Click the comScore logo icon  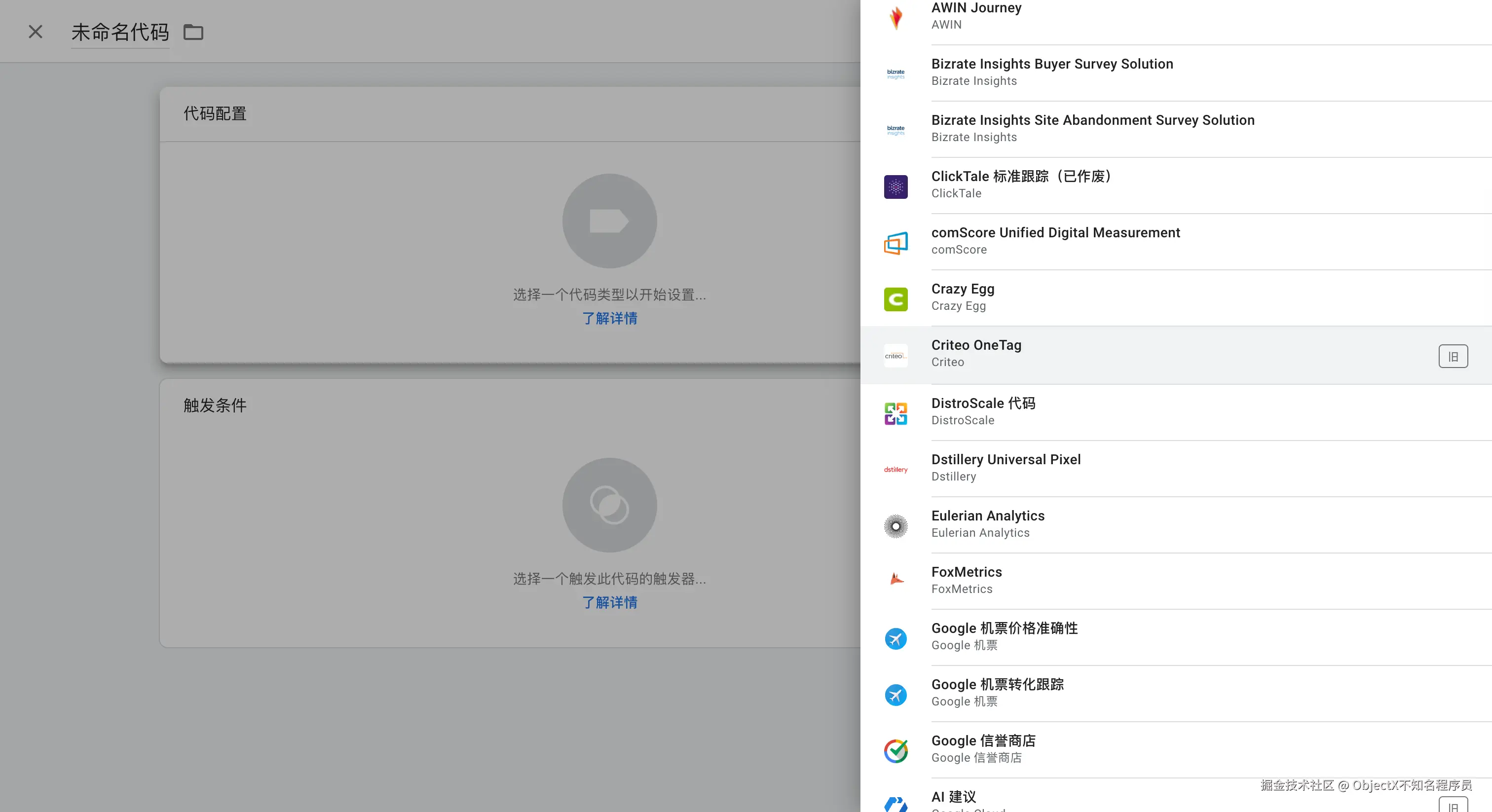pos(895,243)
